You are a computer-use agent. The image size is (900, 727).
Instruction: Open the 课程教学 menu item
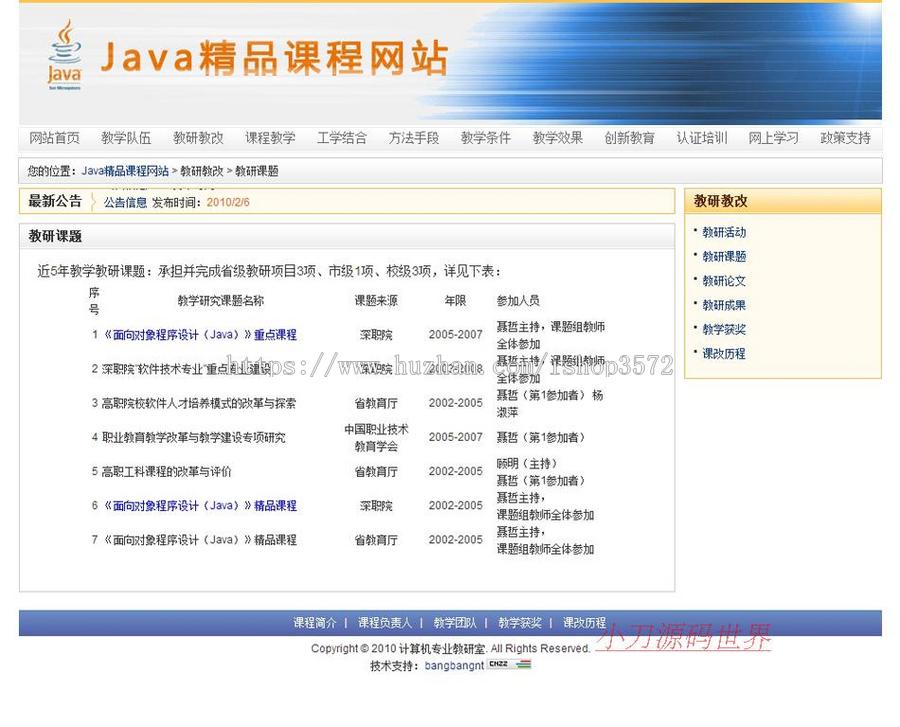(x=269, y=138)
